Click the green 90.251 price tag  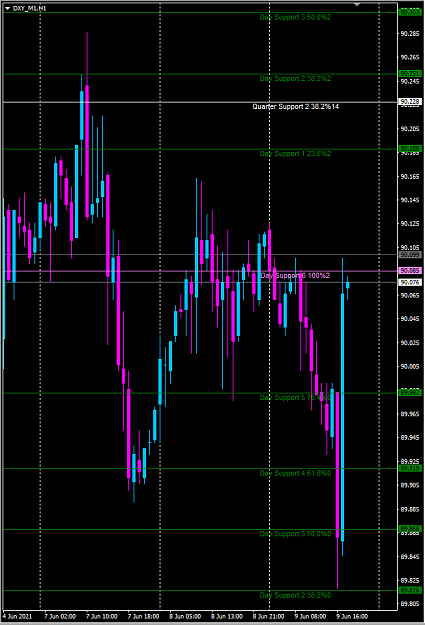coord(410,74)
